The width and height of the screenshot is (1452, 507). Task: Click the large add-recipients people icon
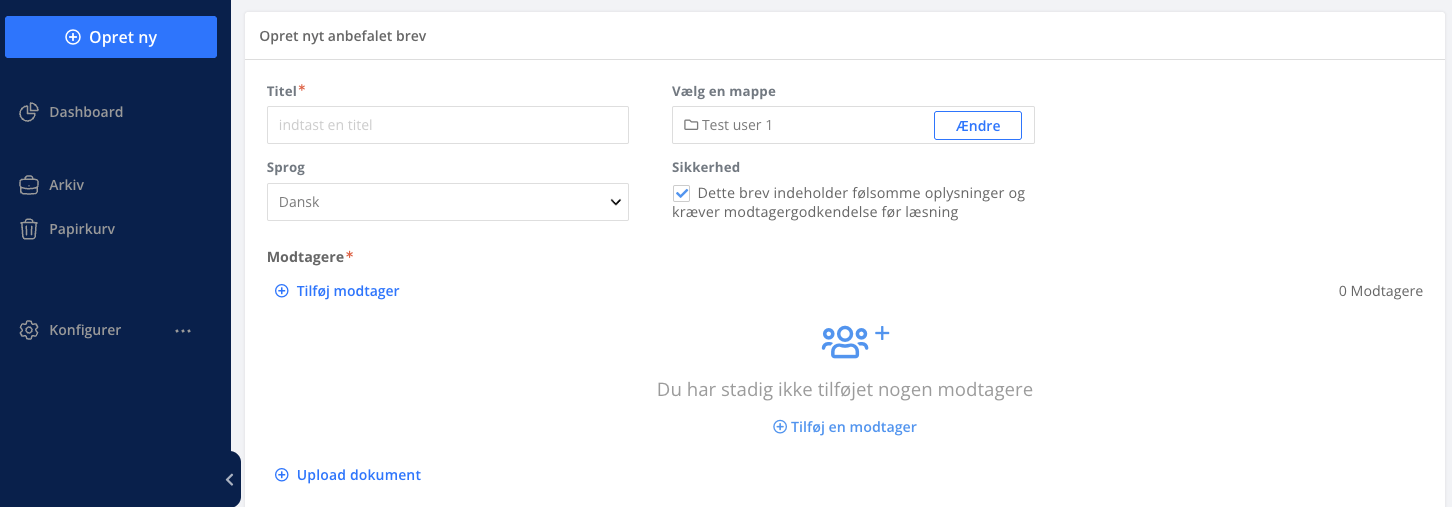[855, 342]
